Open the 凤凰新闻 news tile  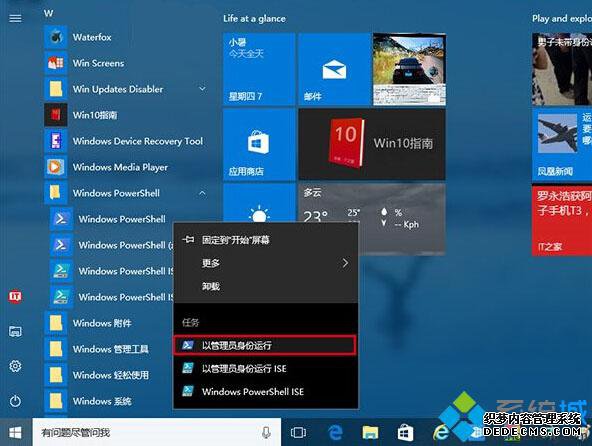click(x=562, y=144)
